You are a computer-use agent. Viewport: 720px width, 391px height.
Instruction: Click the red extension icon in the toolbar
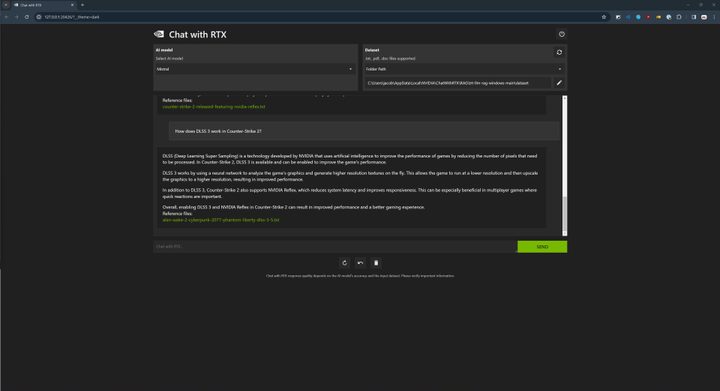click(648, 17)
